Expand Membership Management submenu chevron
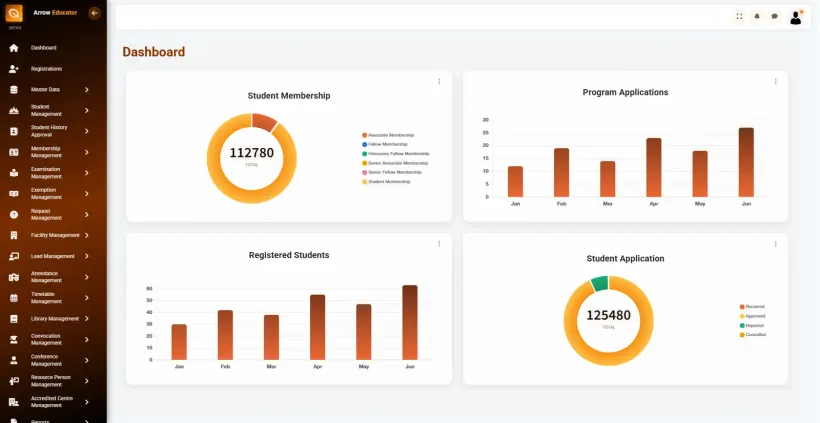The image size is (820, 423). pos(87,152)
